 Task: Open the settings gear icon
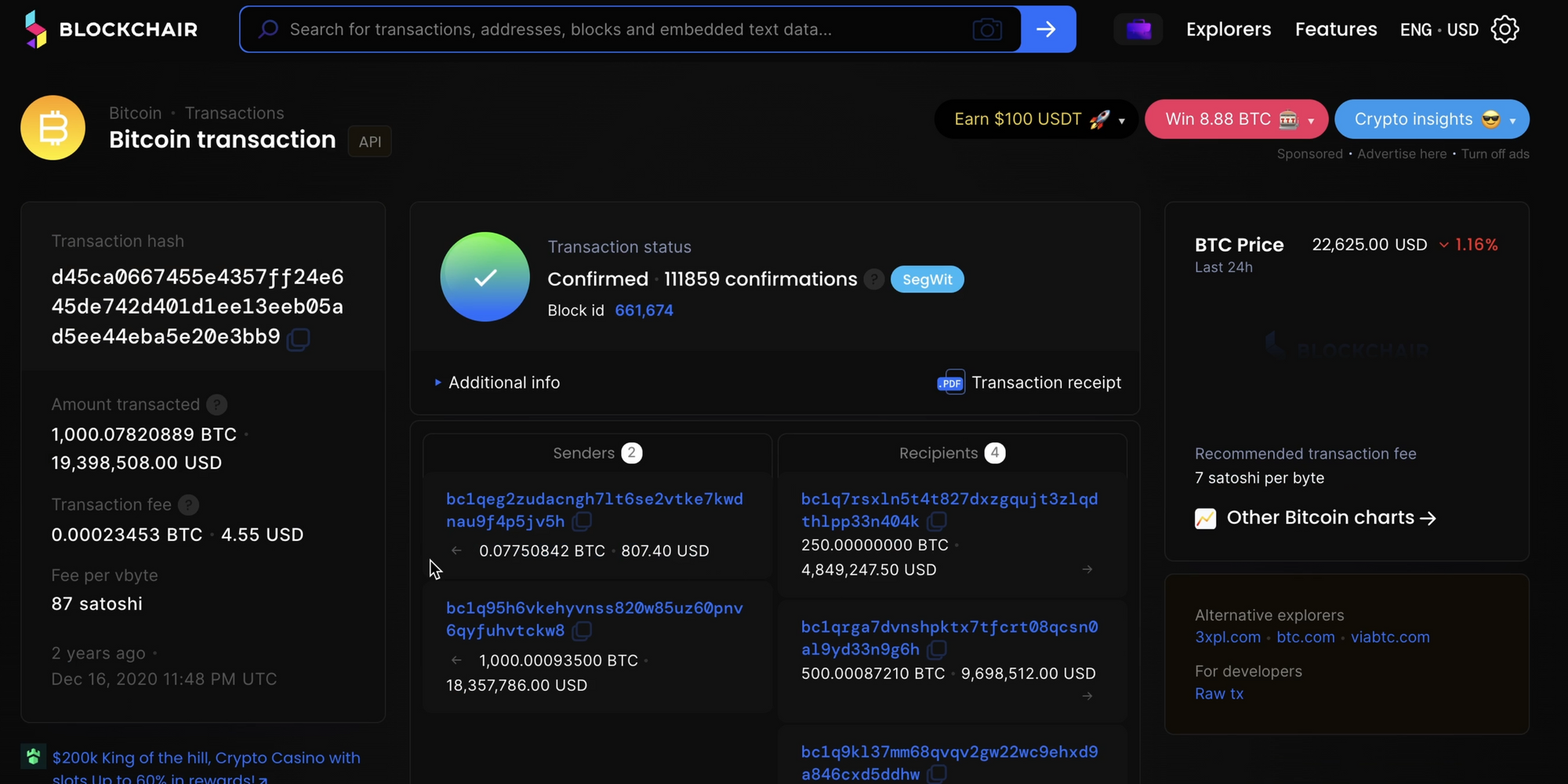(1504, 30)
